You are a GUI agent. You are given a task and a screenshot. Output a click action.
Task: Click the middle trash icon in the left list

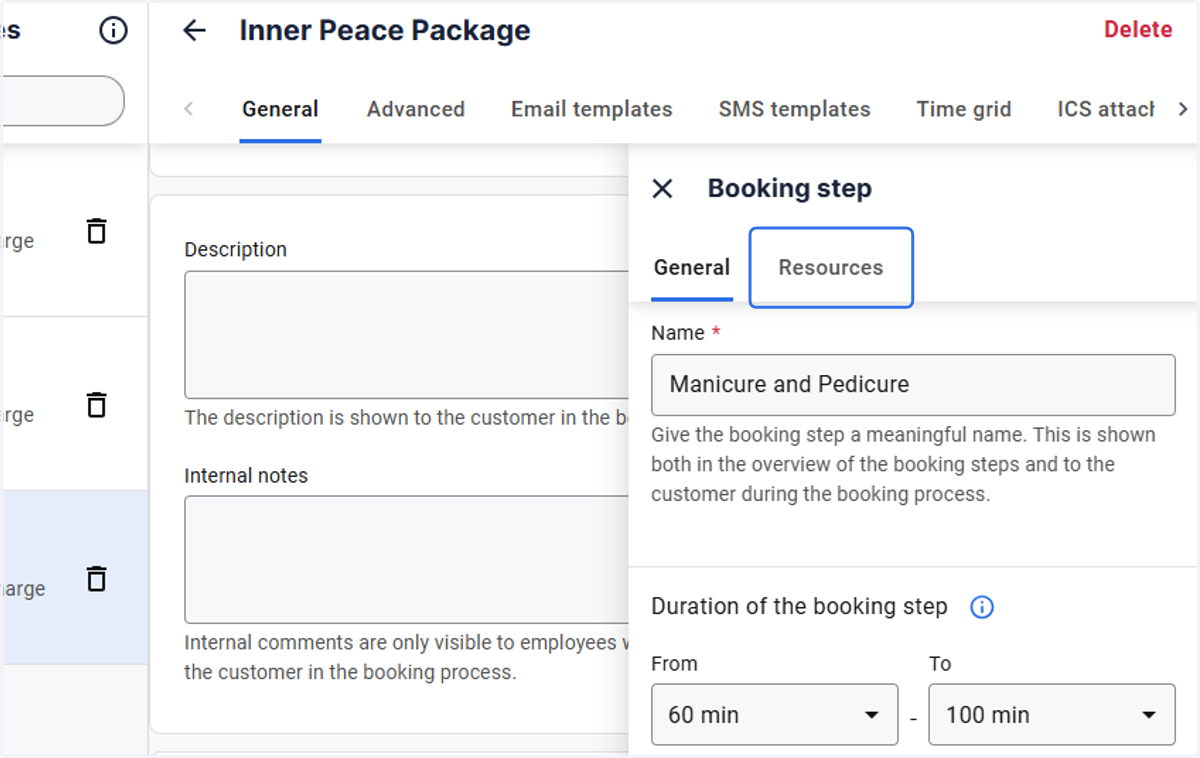pyautogui.click(x=96, y=405)
